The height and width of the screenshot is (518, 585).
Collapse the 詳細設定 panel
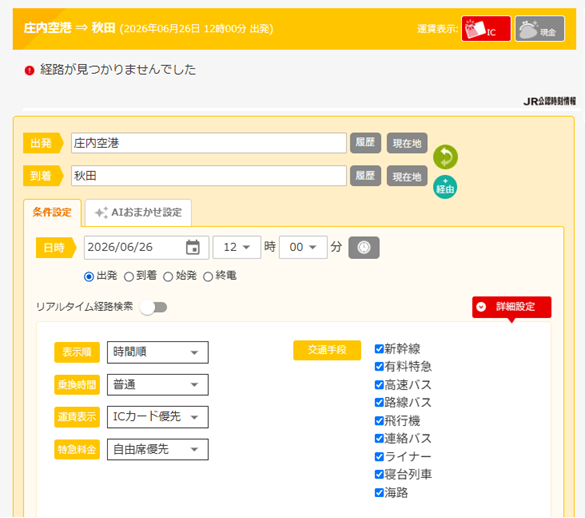tap(512, 307)
